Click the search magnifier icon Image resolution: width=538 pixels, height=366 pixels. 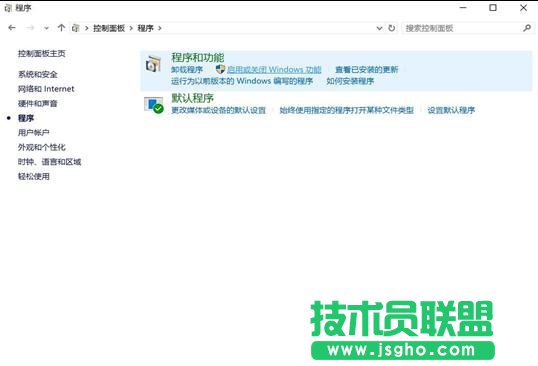coord(527,28)
